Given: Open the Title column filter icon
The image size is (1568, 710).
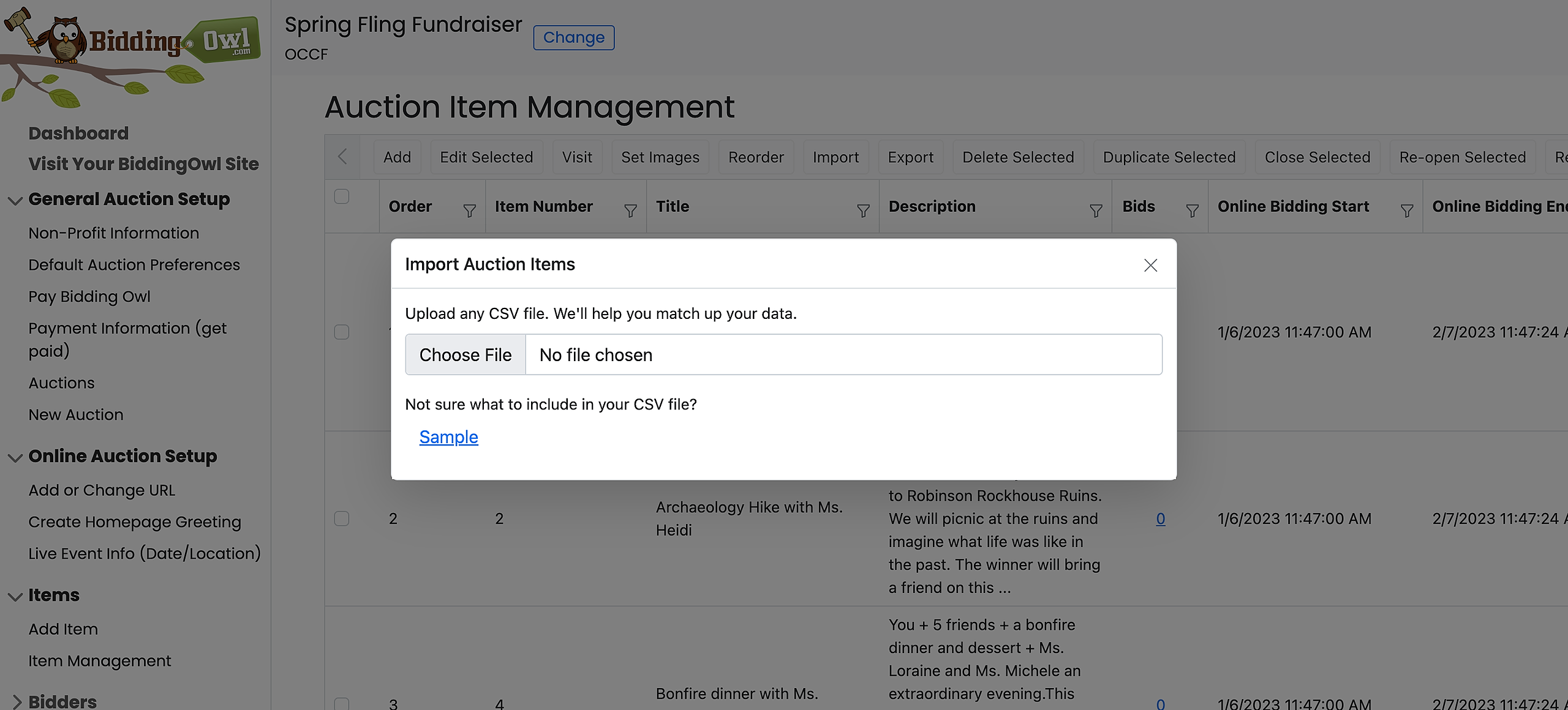Looking at the screenshot, I should click(863, 211).
